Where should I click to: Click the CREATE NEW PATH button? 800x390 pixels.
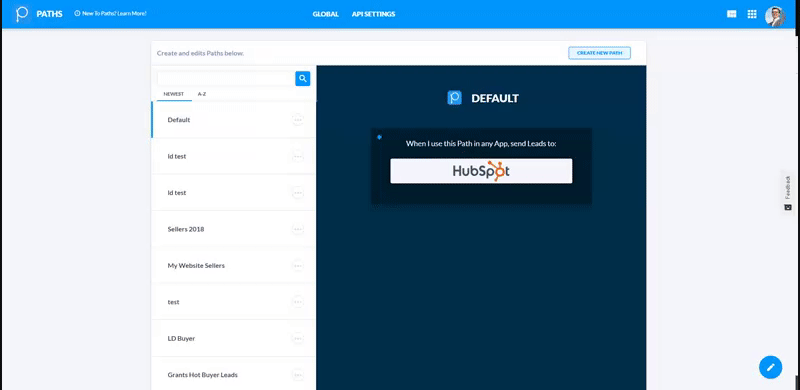(599, 53)
